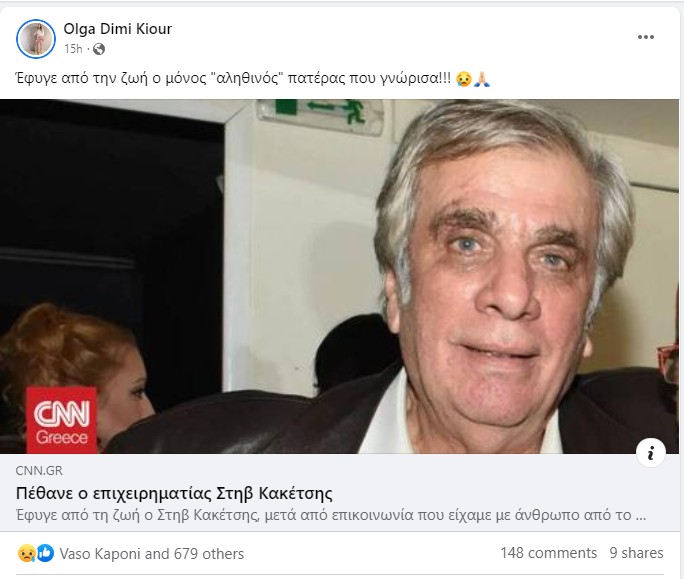Click the sad reaction emoji icon
The height and width of the screenshot is (579, 684).
26,554
